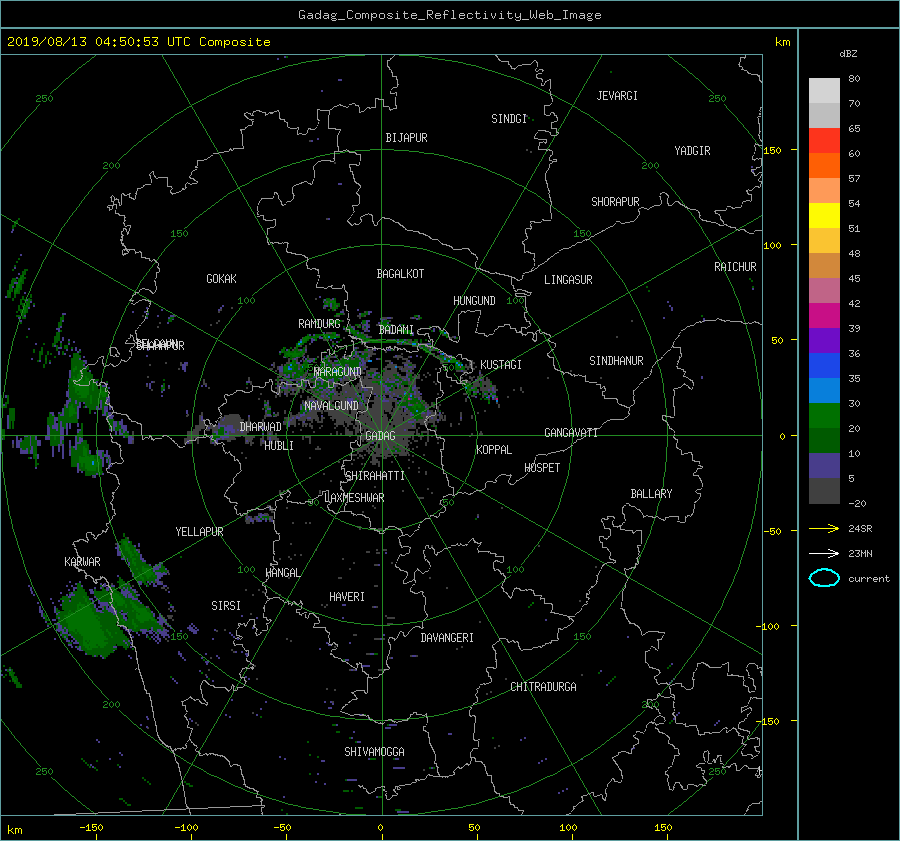Image resolution: width=900 pixels, height=841 pixels.
Task: Click the RAICHUR city label
Action: click(735, 267)
